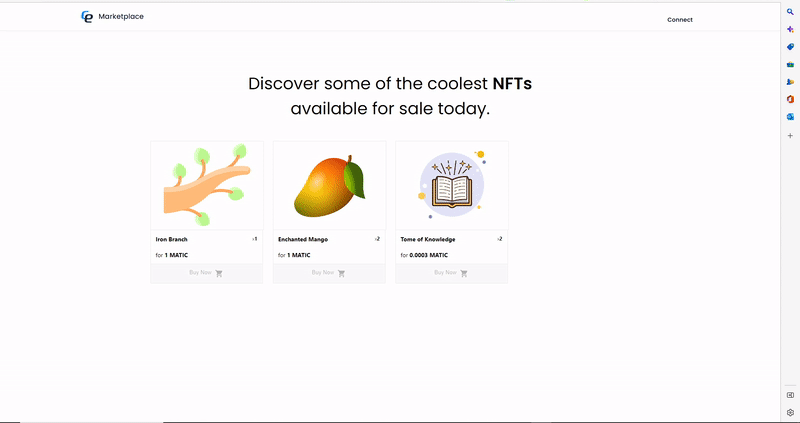Open the Shopping tag icon in sidebar
Image resolution: width=800 pixels, height=423 pixels.
[x=790, y=47]
